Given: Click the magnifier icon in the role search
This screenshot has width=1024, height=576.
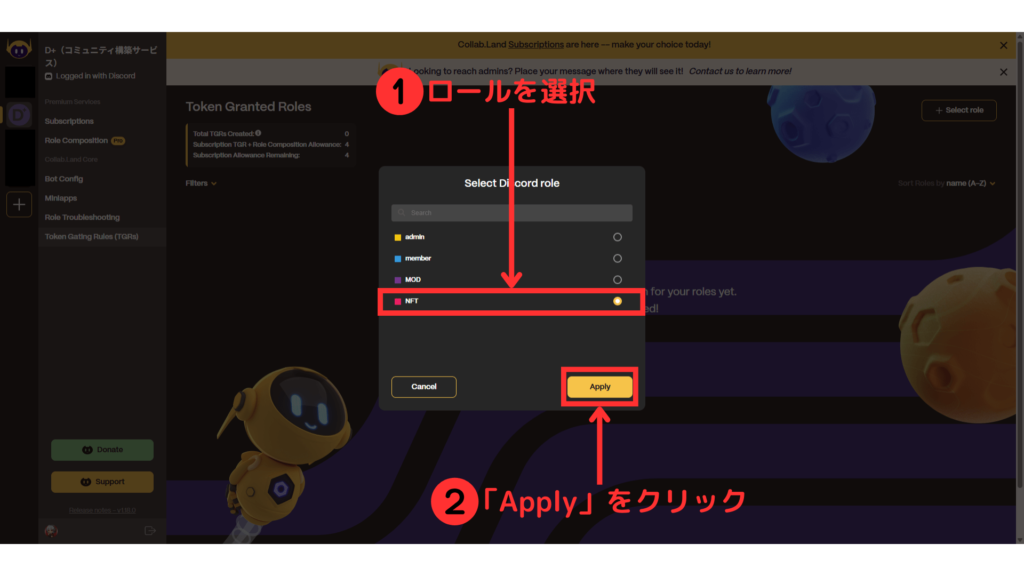Looking at the screenshot, I should coord(402,213).
